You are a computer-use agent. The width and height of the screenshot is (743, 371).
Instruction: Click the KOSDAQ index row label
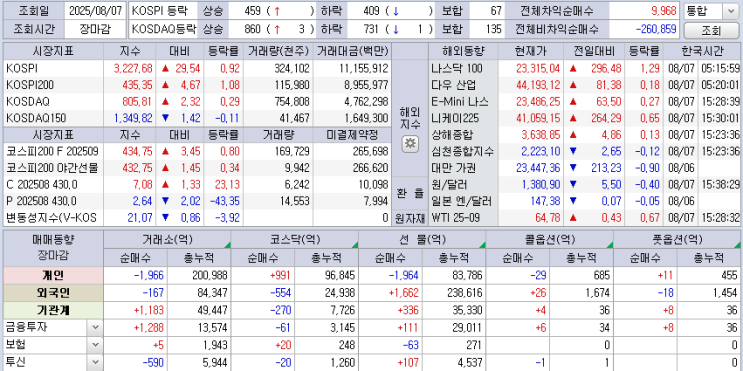(28, 102)
